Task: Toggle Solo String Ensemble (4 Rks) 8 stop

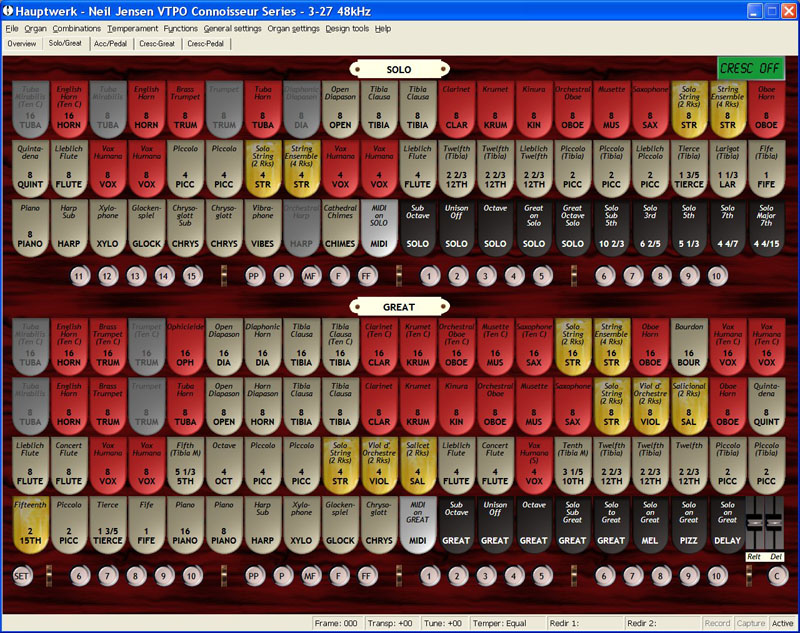Action: pyautogui.click(x=728, y=109)
